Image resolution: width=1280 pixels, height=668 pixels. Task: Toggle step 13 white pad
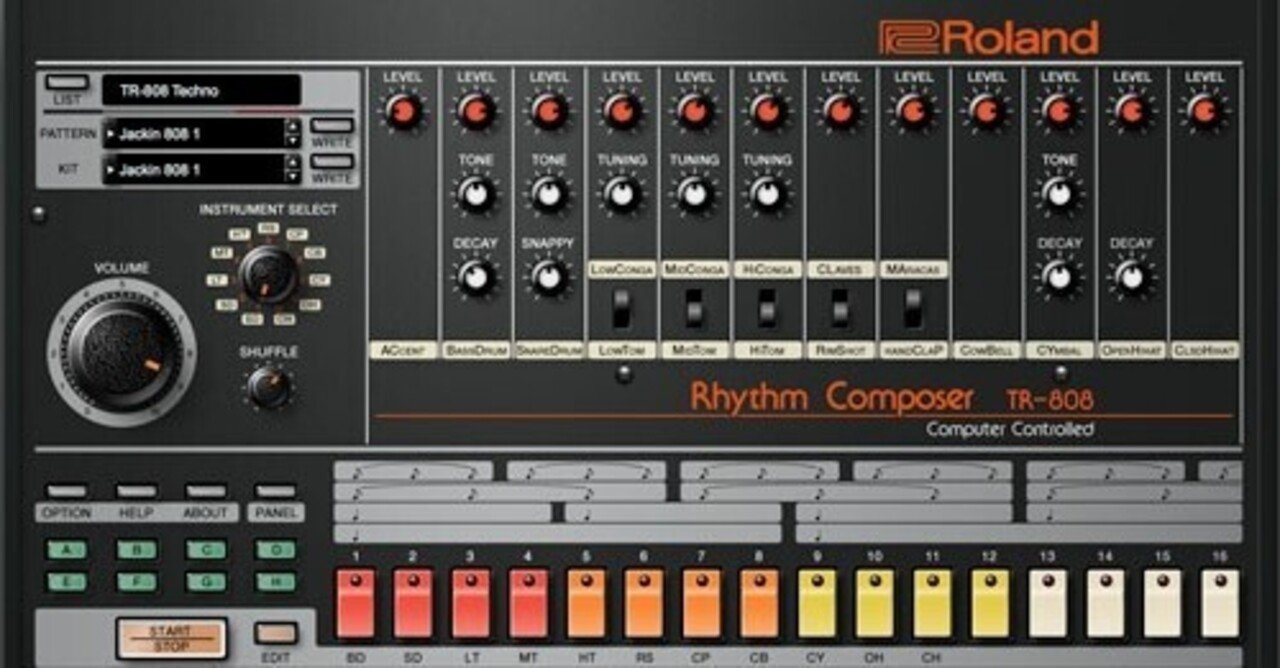[1048, 603]
